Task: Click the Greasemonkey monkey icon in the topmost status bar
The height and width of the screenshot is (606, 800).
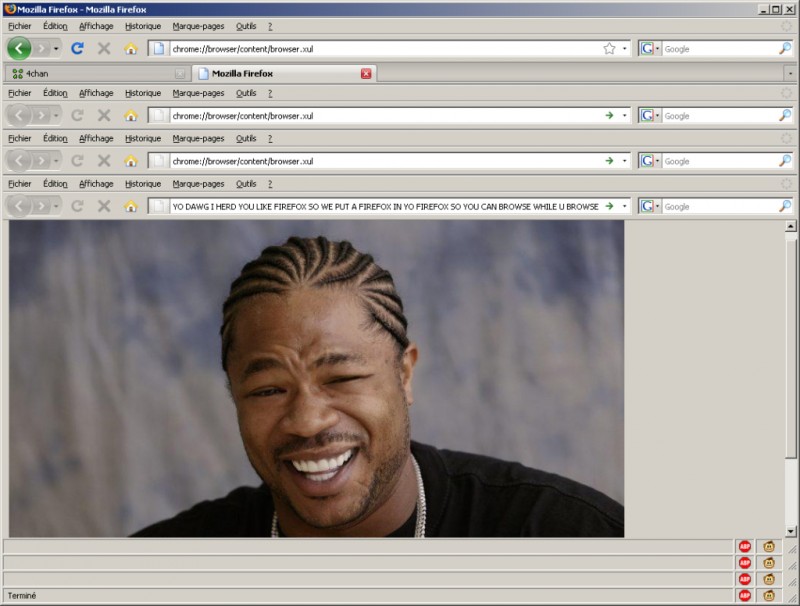Action: click(769, 547)
